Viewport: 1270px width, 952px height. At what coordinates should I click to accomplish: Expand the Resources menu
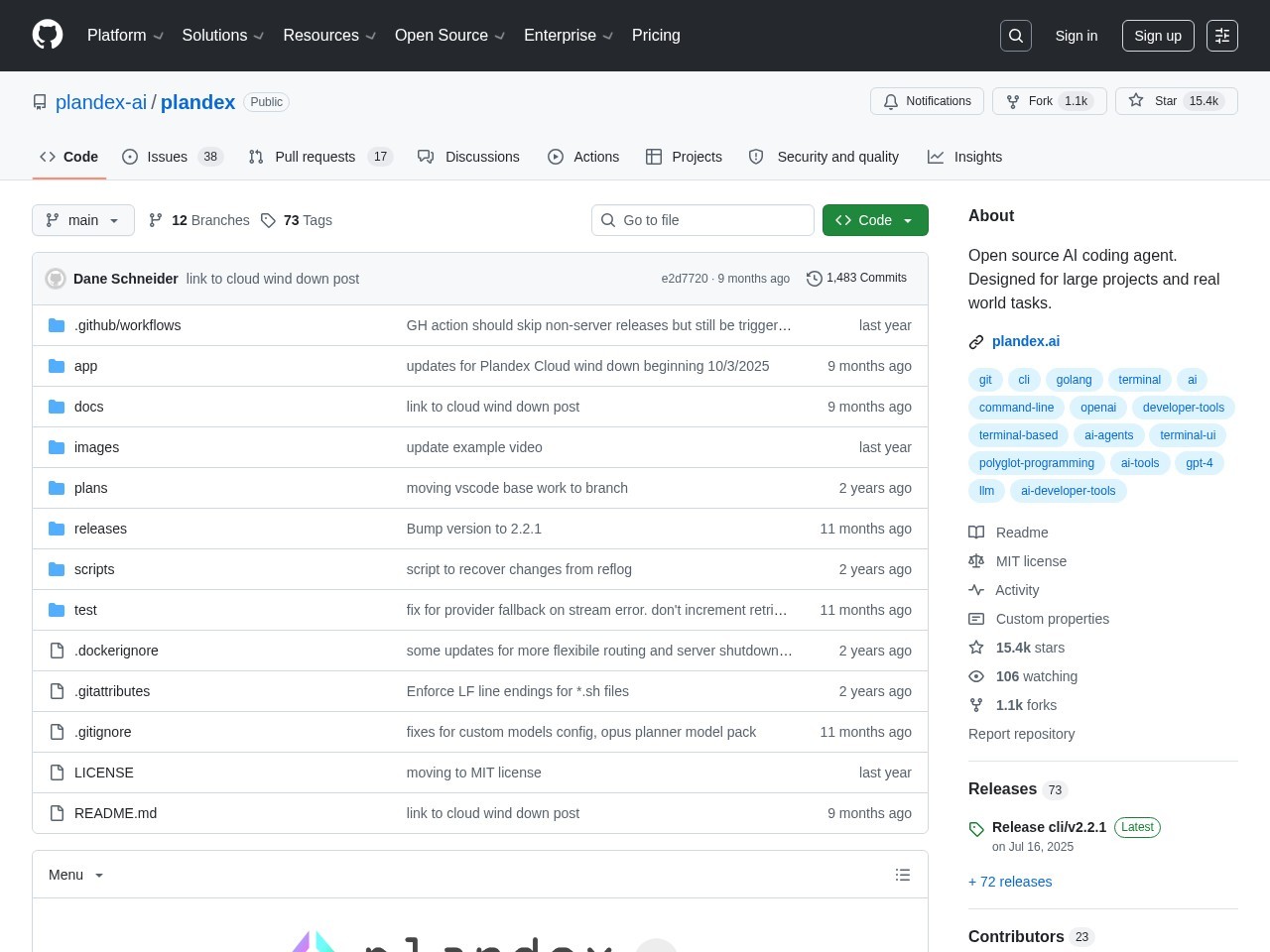[x=330, y=36]
